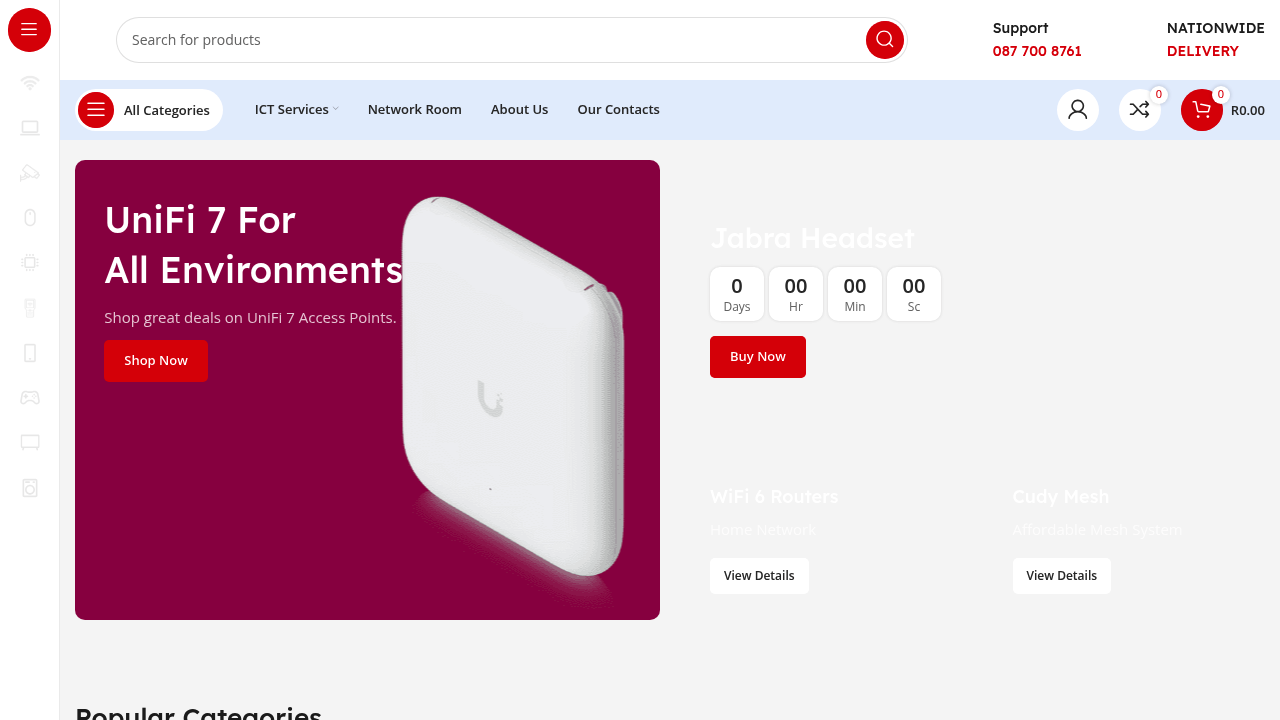Image resolution: width=1280 pixels, height=720 pixels.
Task: Open the security camera category icon
Action: pyautogui.click(x=30, y=172)
